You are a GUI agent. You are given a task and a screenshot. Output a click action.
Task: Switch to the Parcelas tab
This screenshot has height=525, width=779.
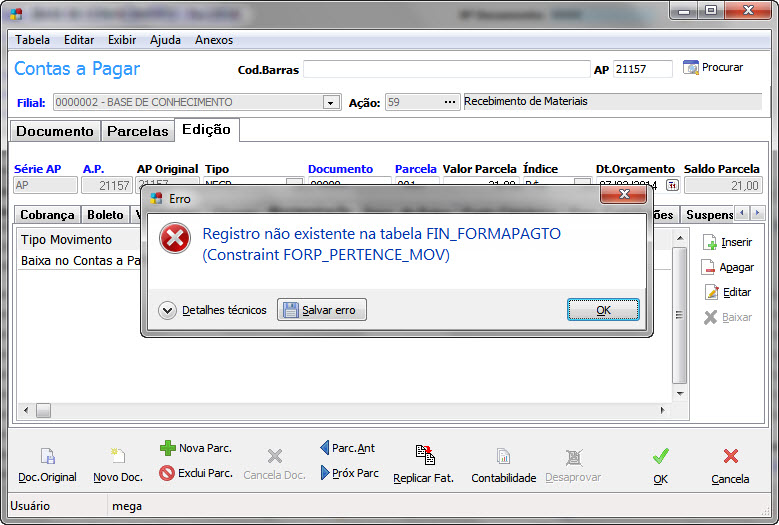click(138, 131)
